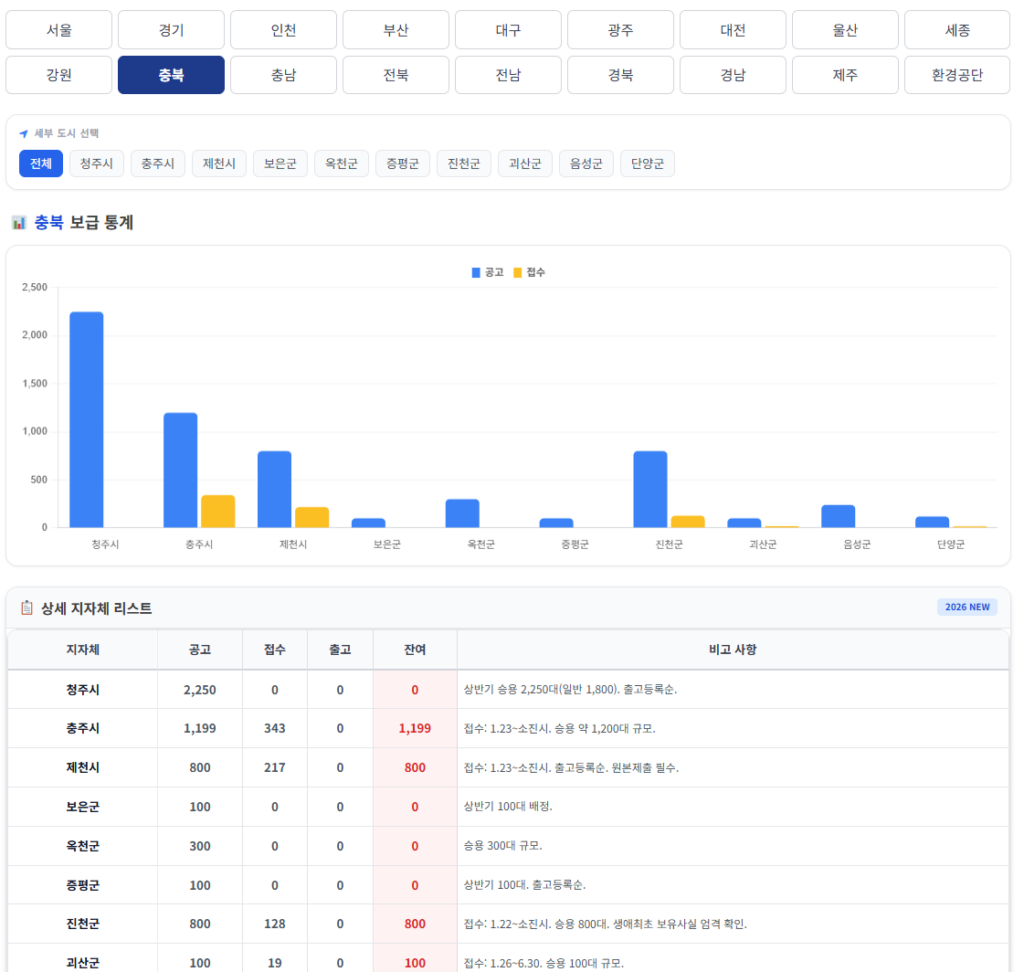
Task: Filter by 청주시 city chip
Action: click(97, 164)
